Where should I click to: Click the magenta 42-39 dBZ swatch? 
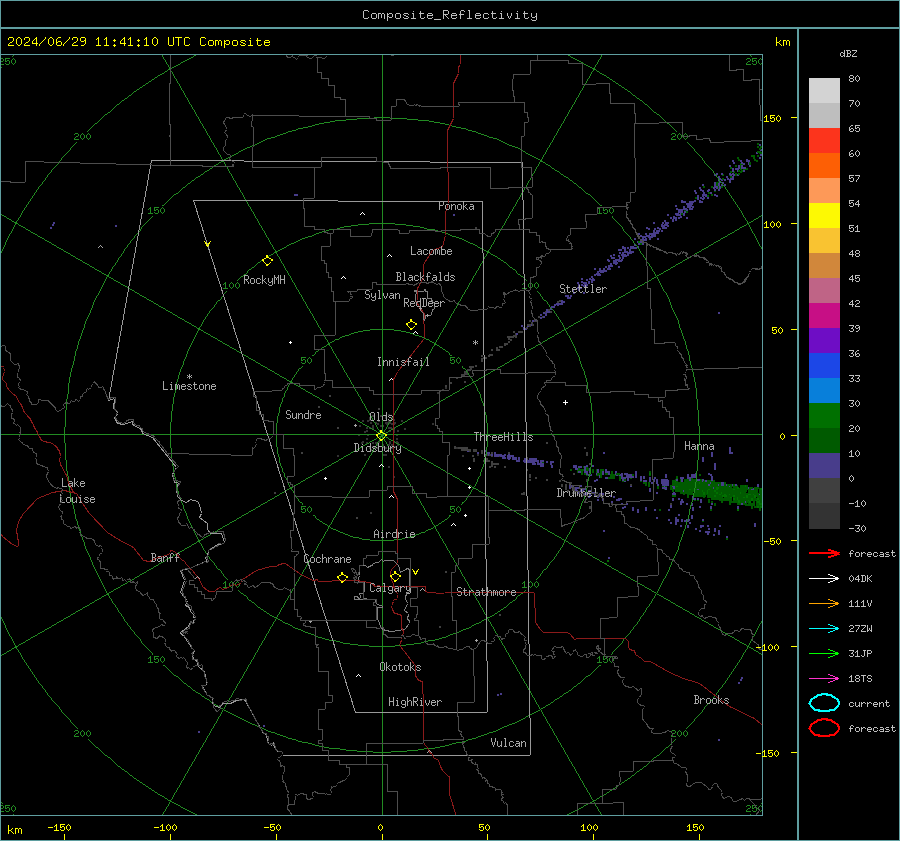coord(824,316)
